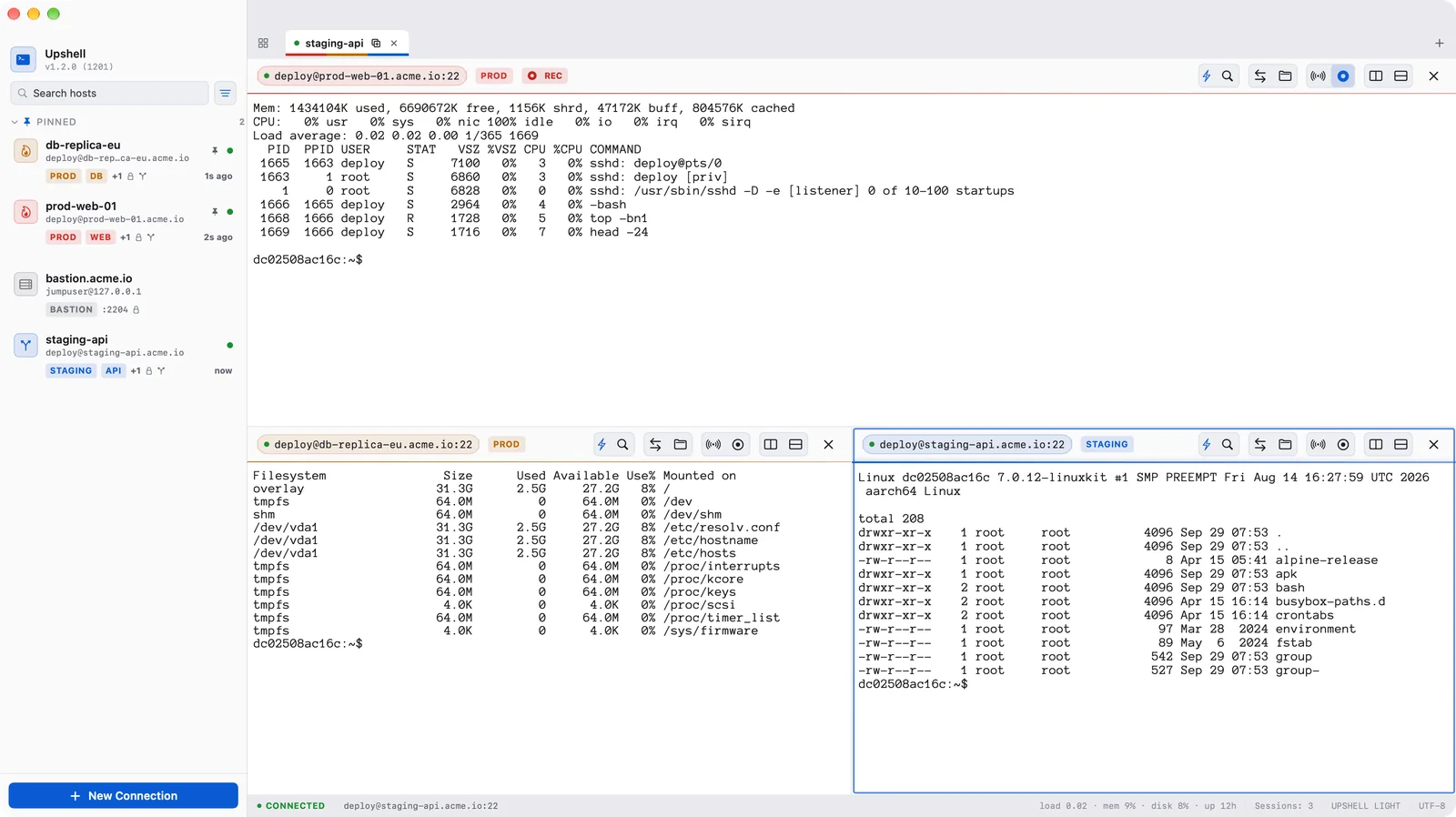This screenshot has width=1456, height=817.
Task: Add a new tab
Action: pyautogui.click(x=1439, y=44)
